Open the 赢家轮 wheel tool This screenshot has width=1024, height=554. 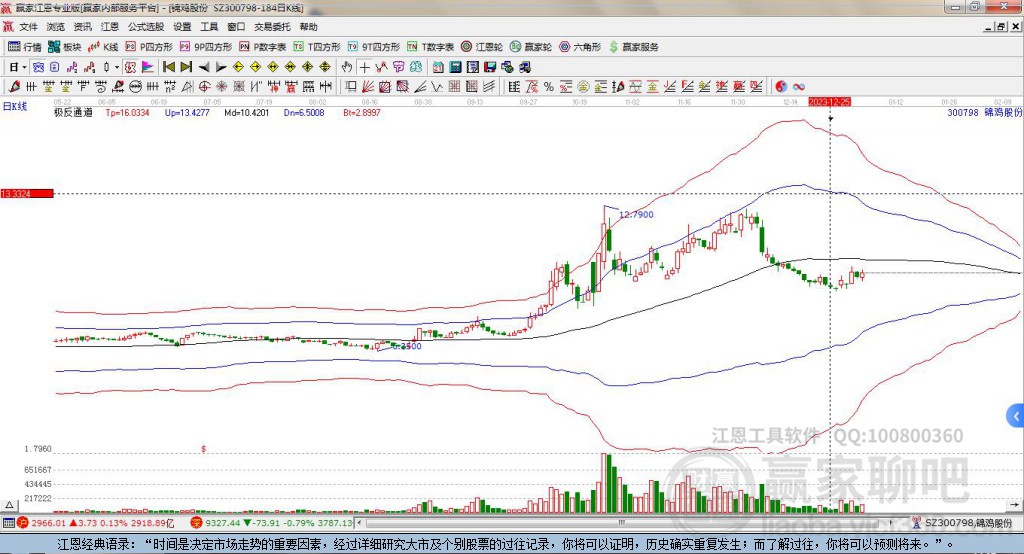click(531, 47)
